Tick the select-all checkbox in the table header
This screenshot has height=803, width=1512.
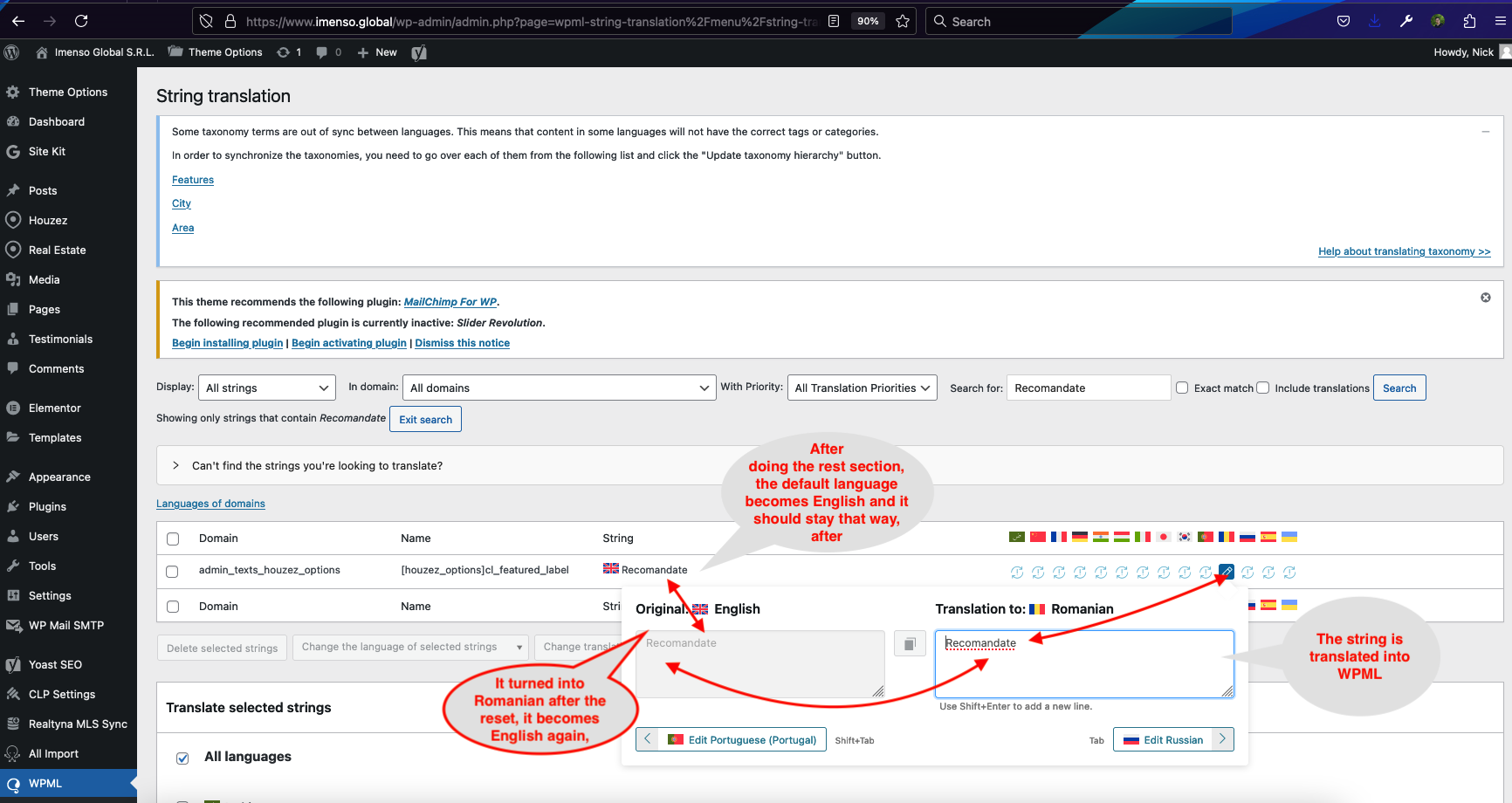(x=173, y=539)
